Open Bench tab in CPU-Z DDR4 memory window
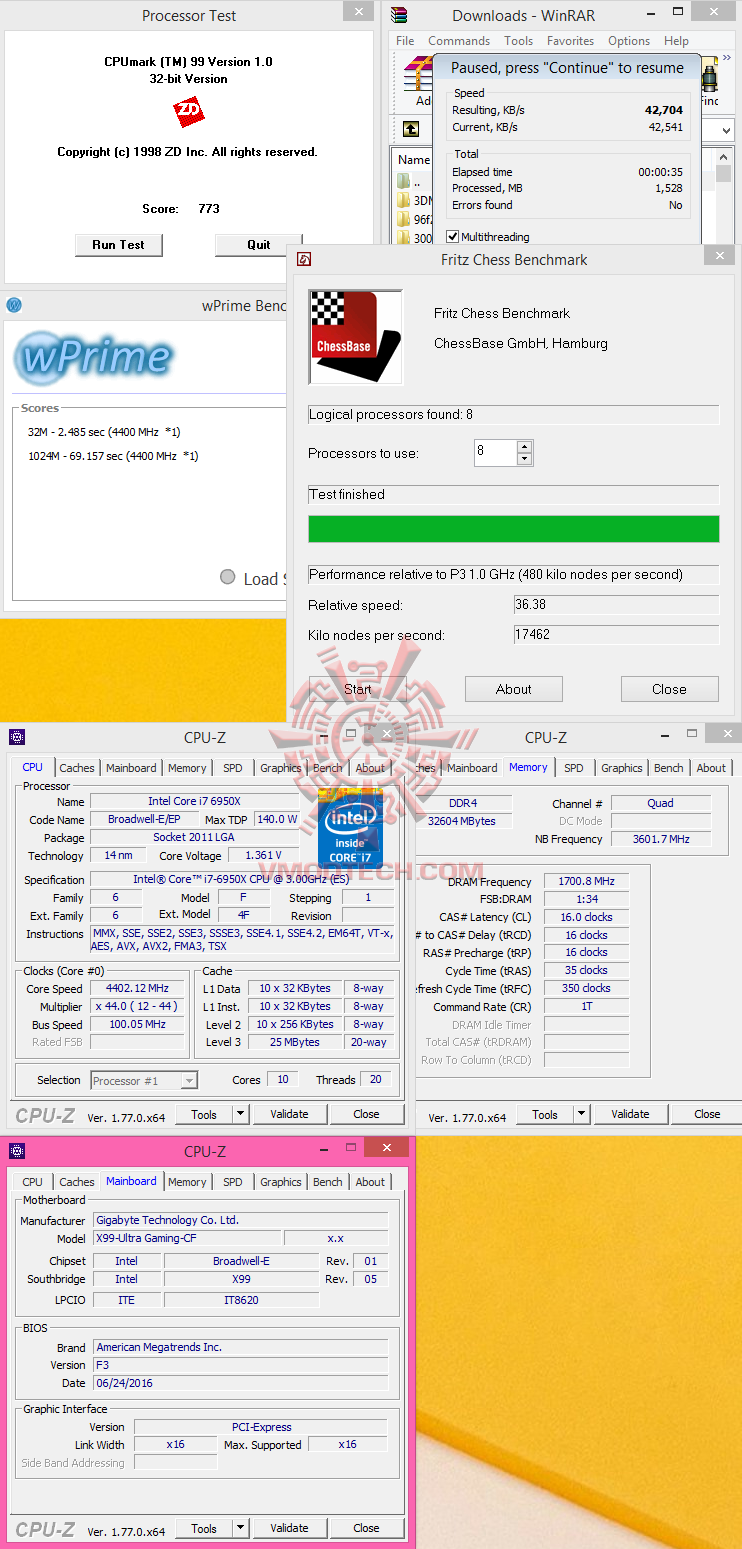This screenshot has width=742, height=1549. point(669,768)
